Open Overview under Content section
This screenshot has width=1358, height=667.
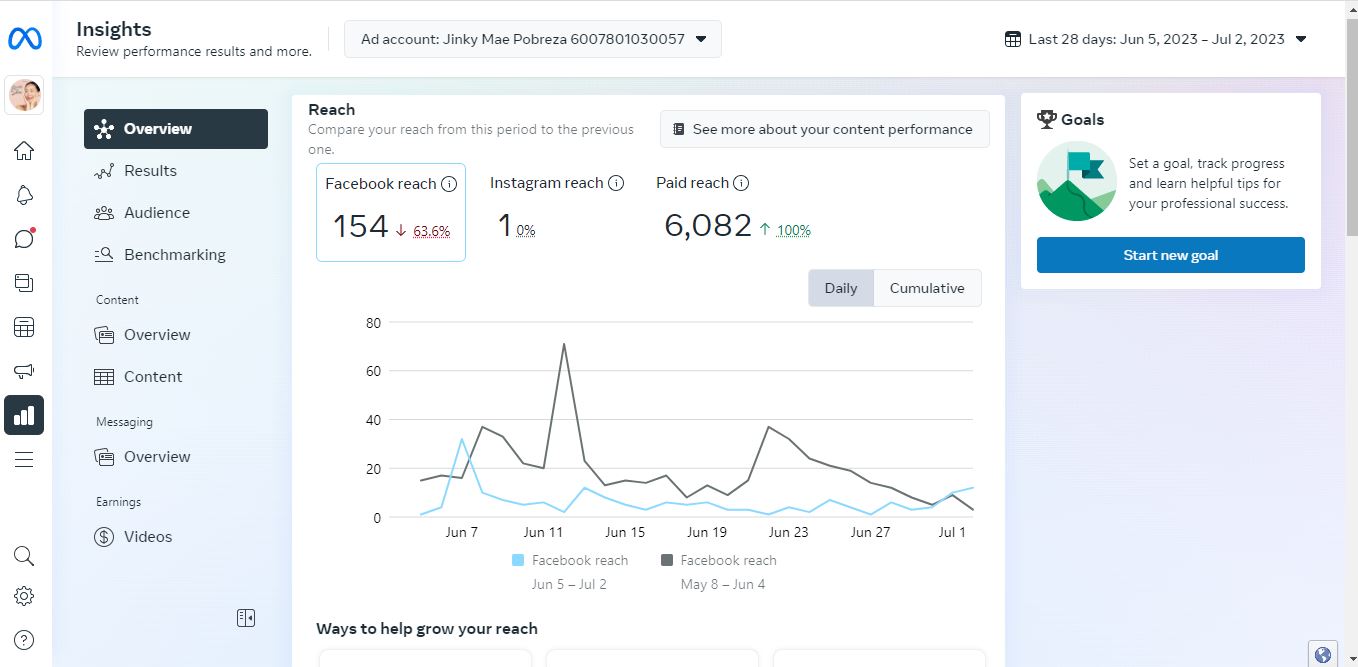click(176, 335)
